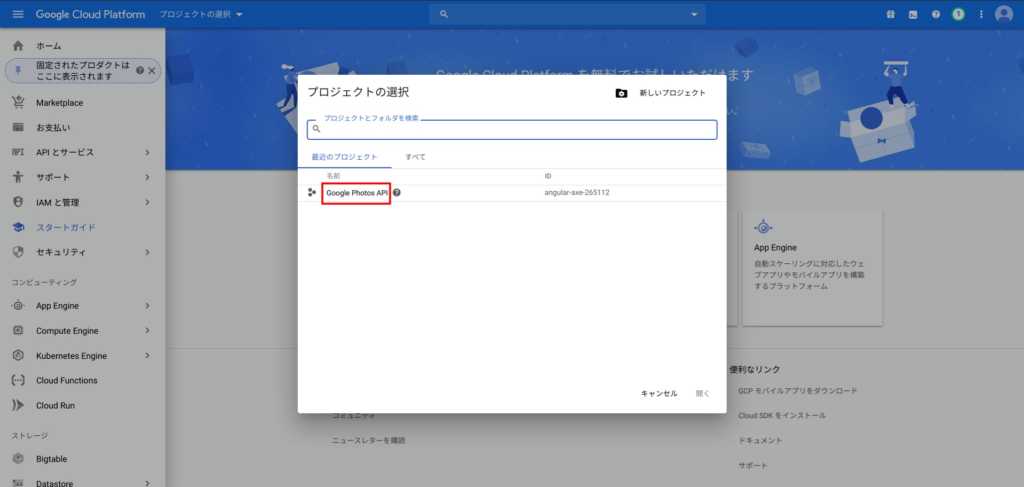Open the three-dot settings menu in header
The width and height of the screenshot is (1024, 487).
click(981, 14)
